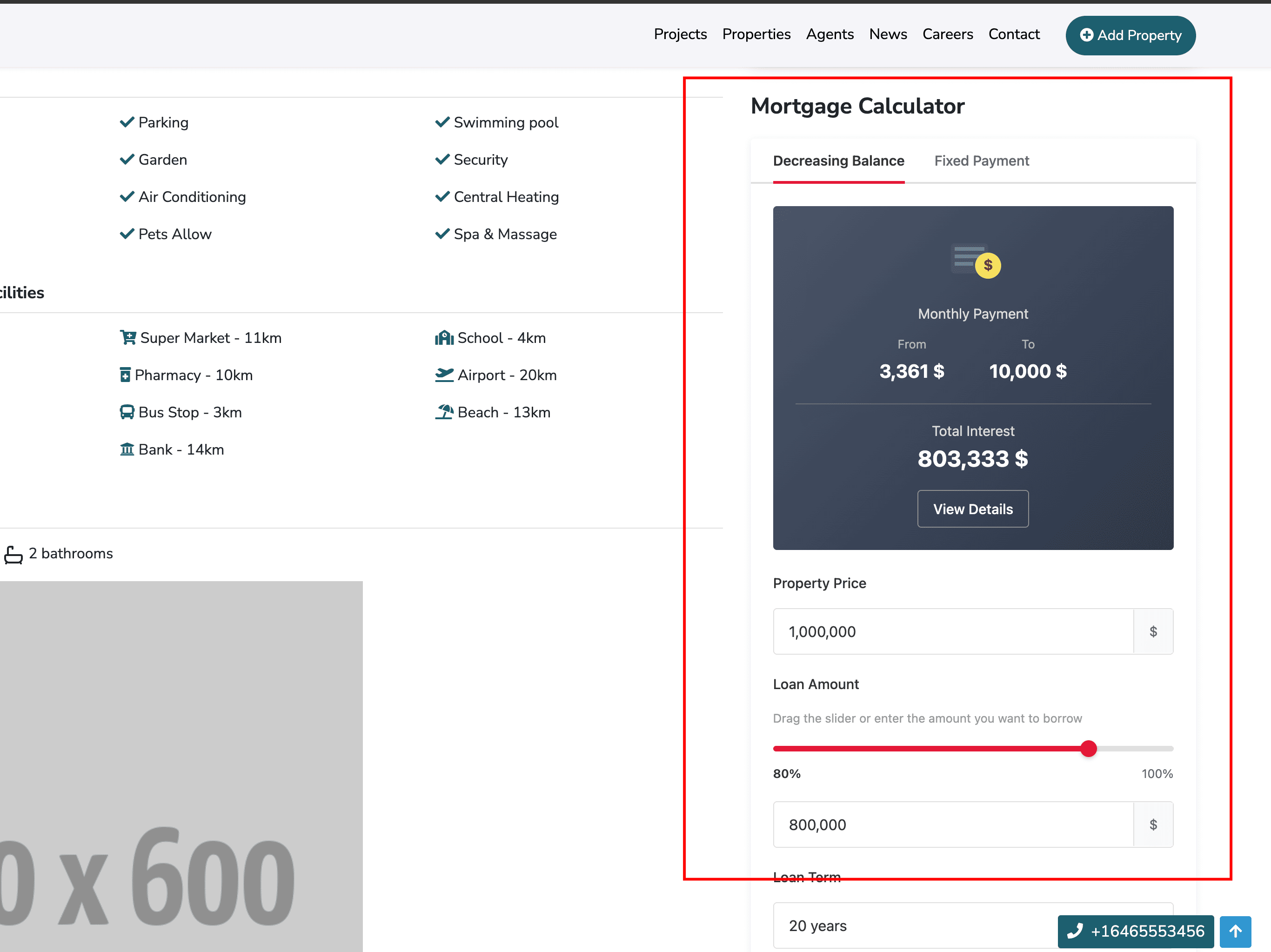Click the yellow dollar badge in the calculator
1271x952 pixels.
(x=988, y=265)
